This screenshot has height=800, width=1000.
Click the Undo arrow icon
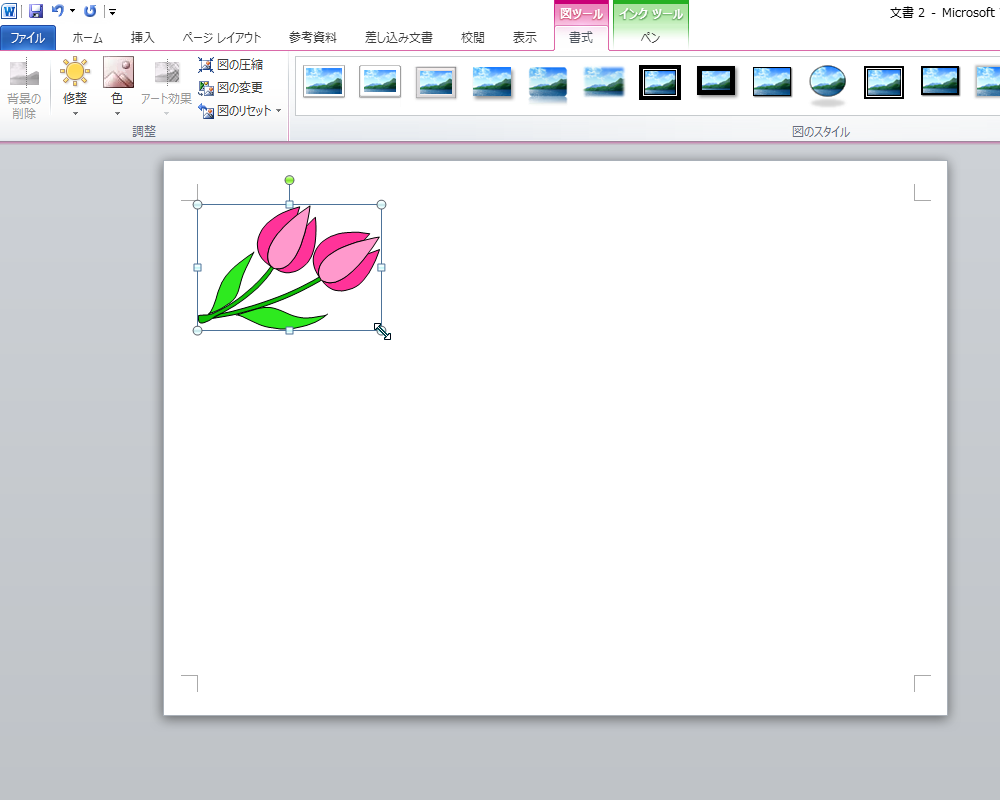point(58,11)
